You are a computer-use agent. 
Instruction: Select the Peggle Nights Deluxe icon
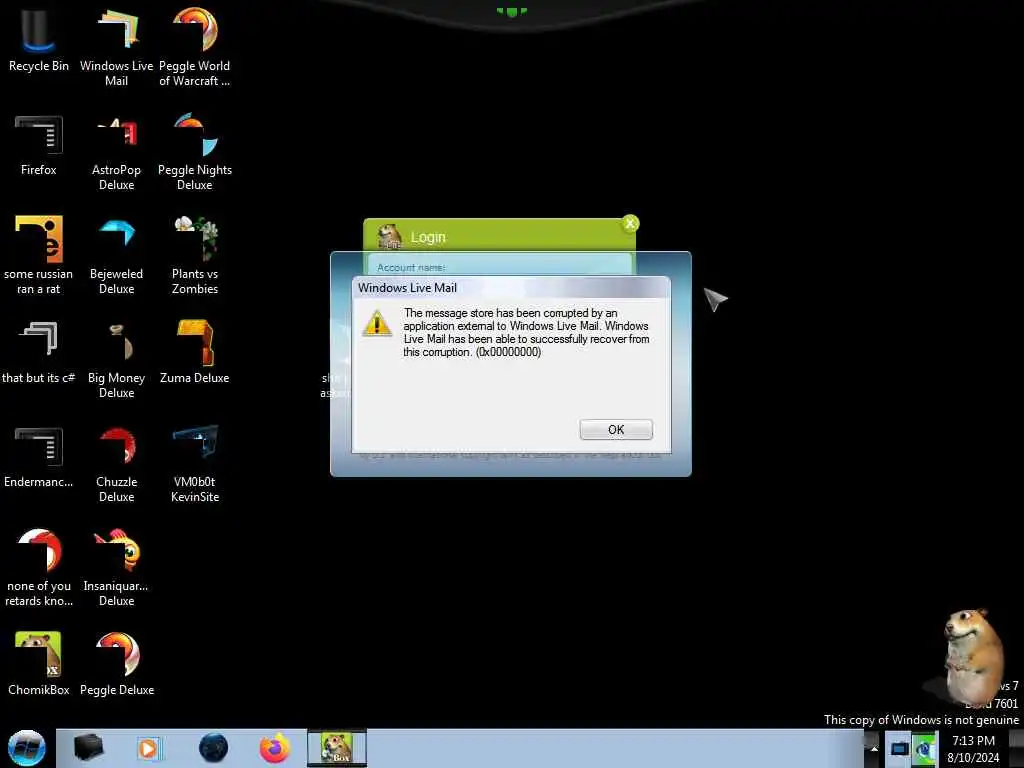195,152
